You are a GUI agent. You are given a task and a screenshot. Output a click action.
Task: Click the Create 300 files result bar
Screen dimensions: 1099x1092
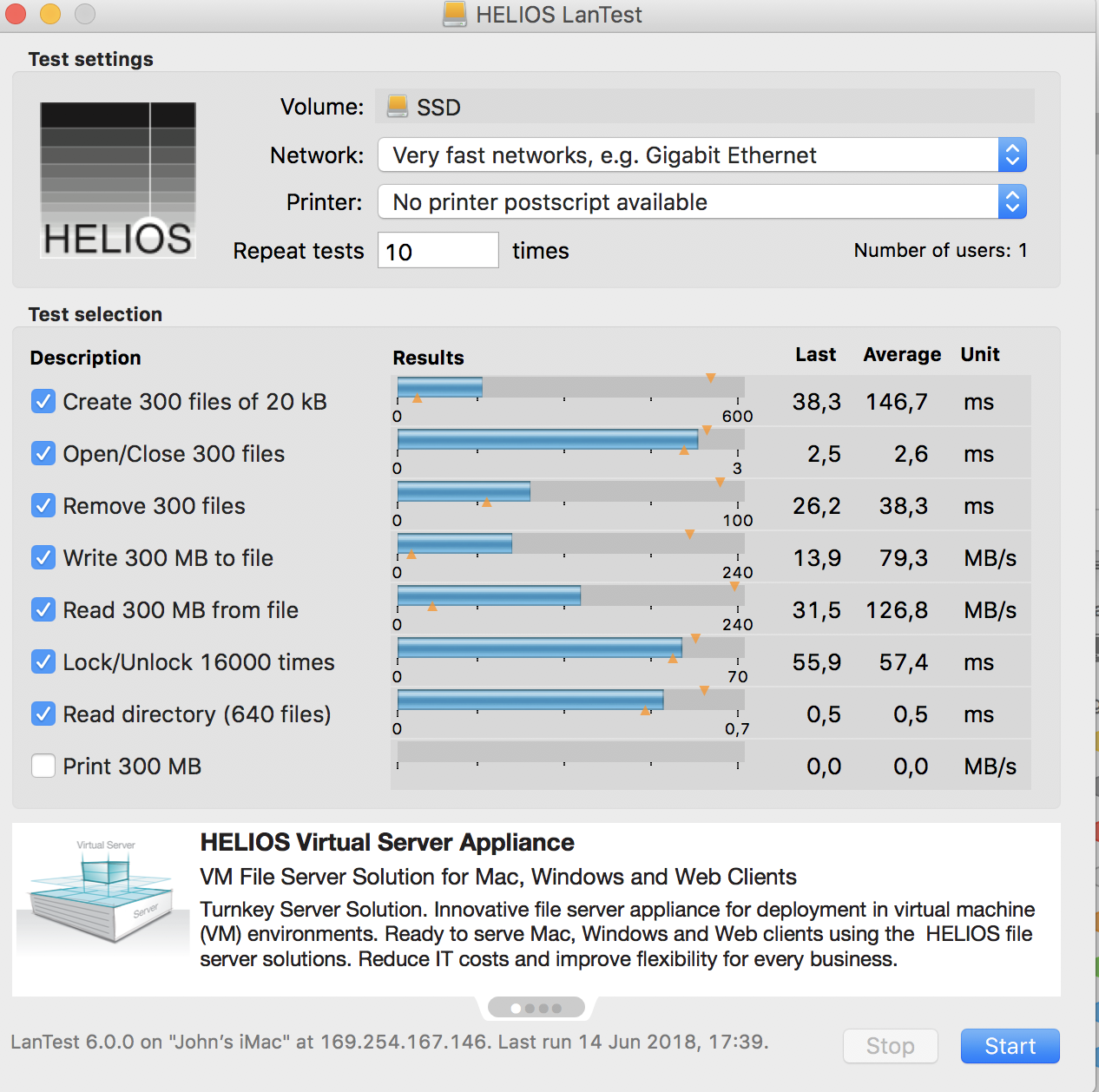pyautogui.click(x=570, y=387)
